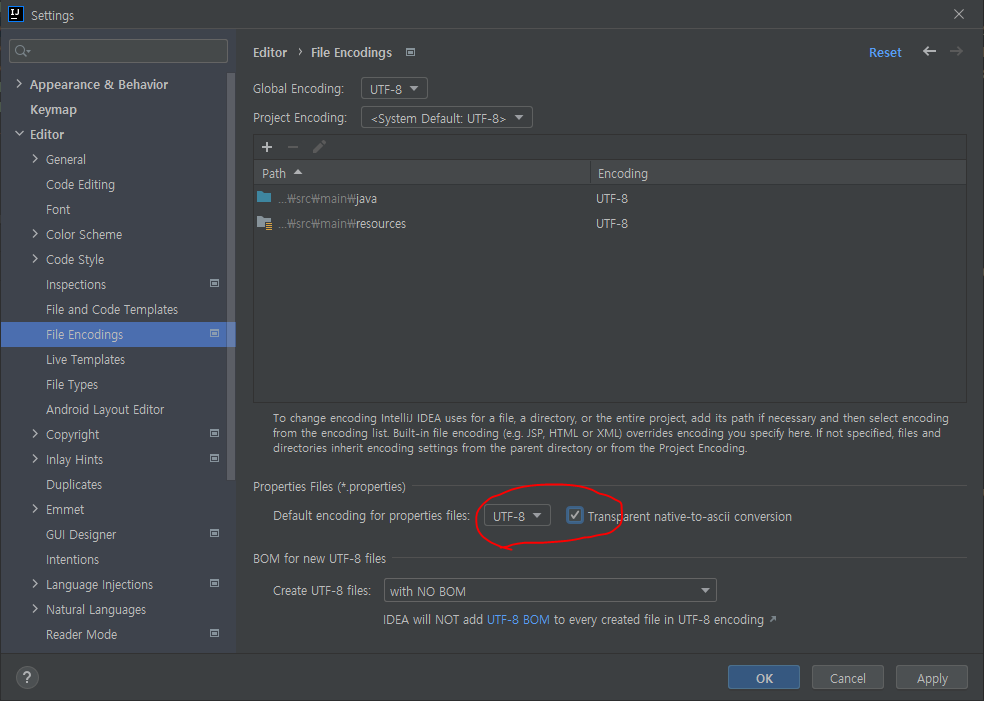
Task: Click the resources folder icon in path table
Action: click(x=264, y=223)
